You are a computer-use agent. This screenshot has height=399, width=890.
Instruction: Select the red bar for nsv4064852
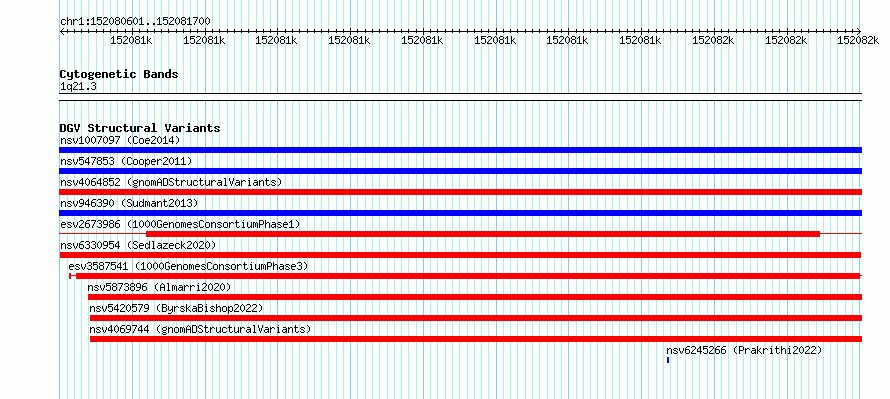tap(460, 192)
